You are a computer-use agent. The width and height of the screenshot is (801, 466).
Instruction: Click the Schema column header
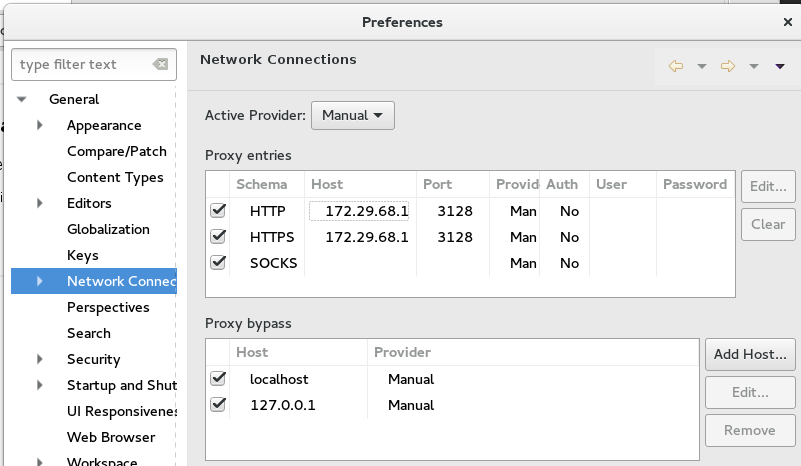(x=267, y=184)
